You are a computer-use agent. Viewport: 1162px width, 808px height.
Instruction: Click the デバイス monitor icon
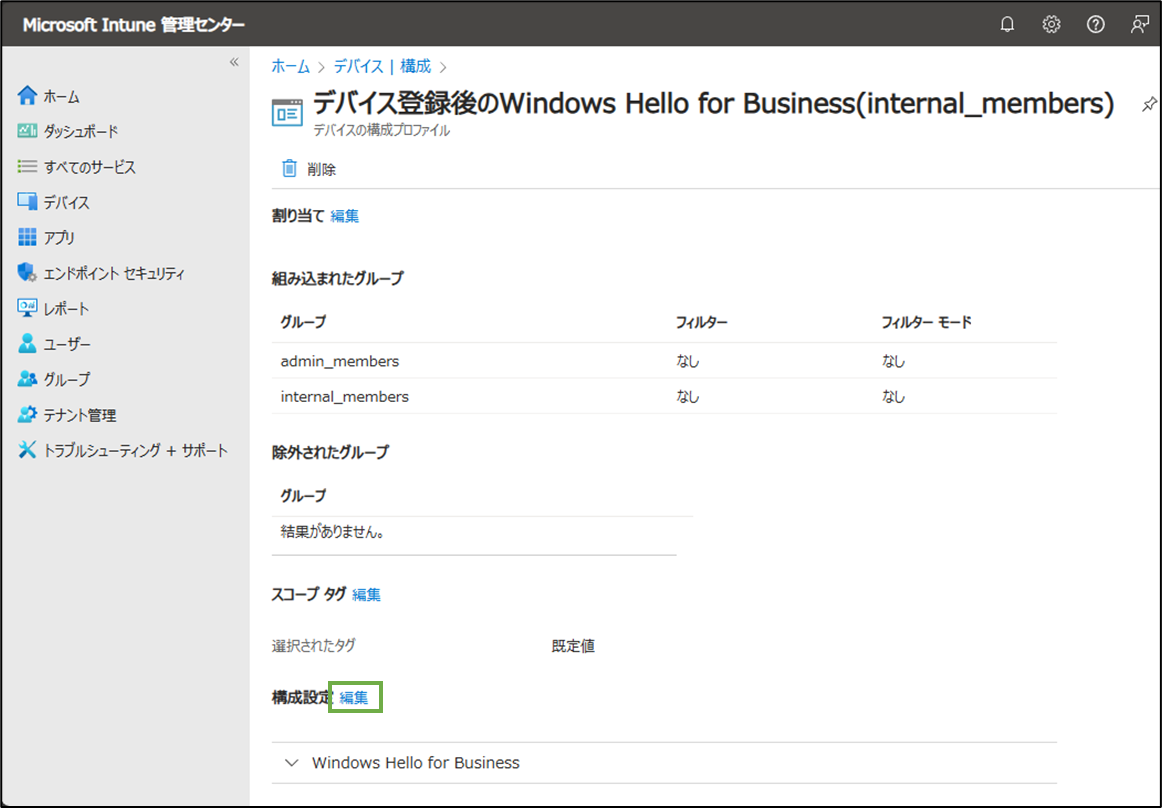pyautogui.click(x=27, y=202)
